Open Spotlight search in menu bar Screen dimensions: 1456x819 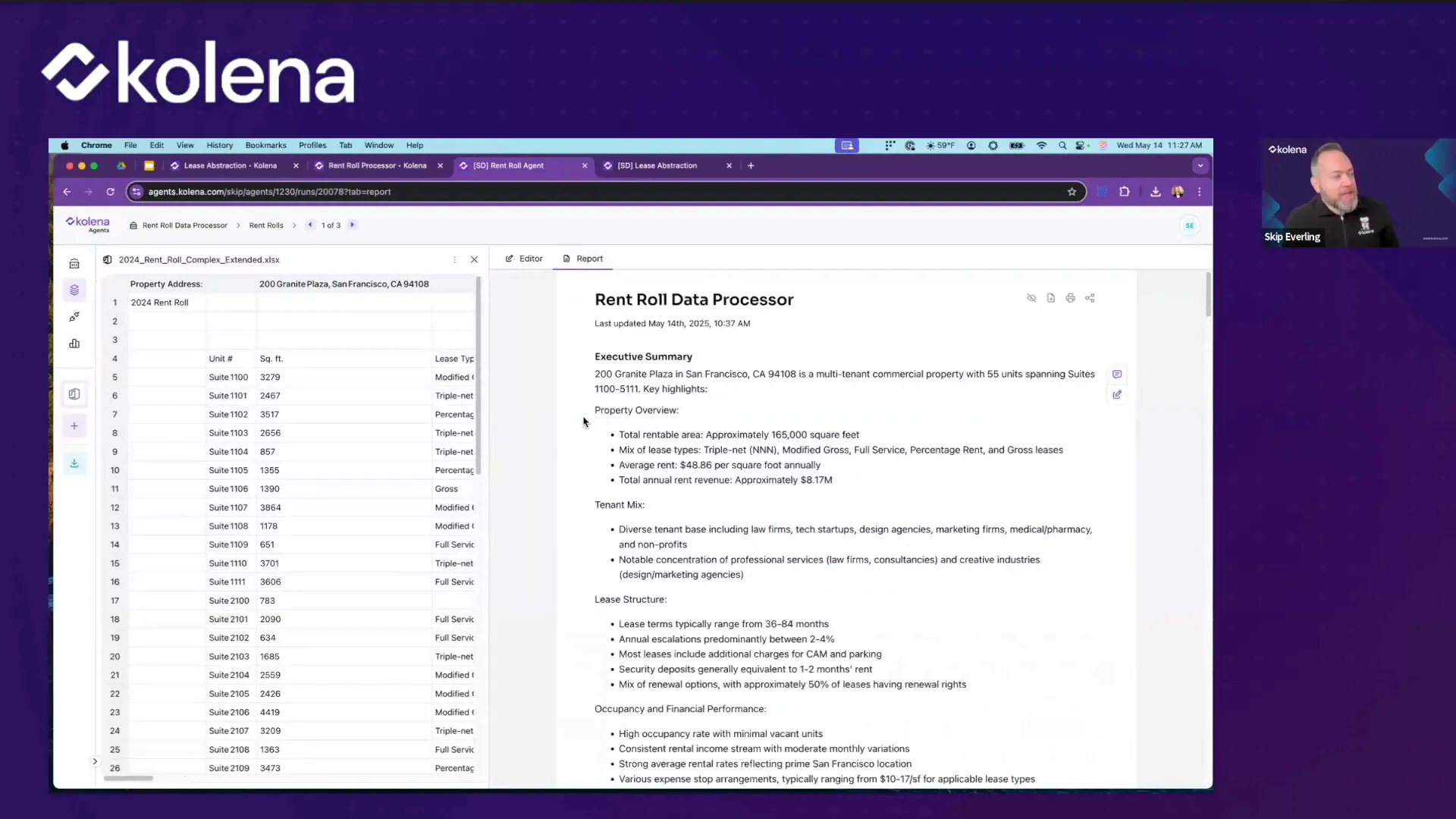point(1062,145)
